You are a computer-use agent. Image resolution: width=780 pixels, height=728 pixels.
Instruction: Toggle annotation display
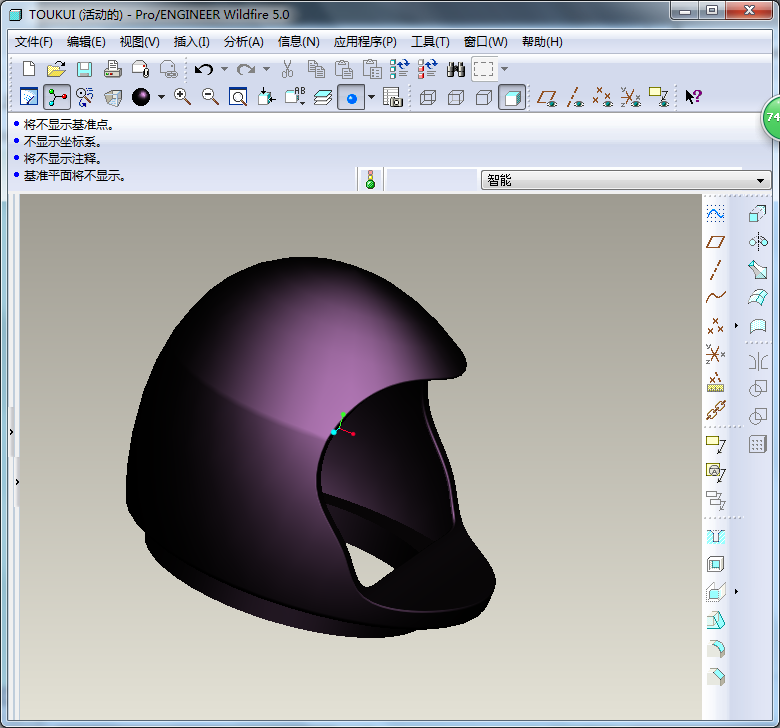pos(659,97)
